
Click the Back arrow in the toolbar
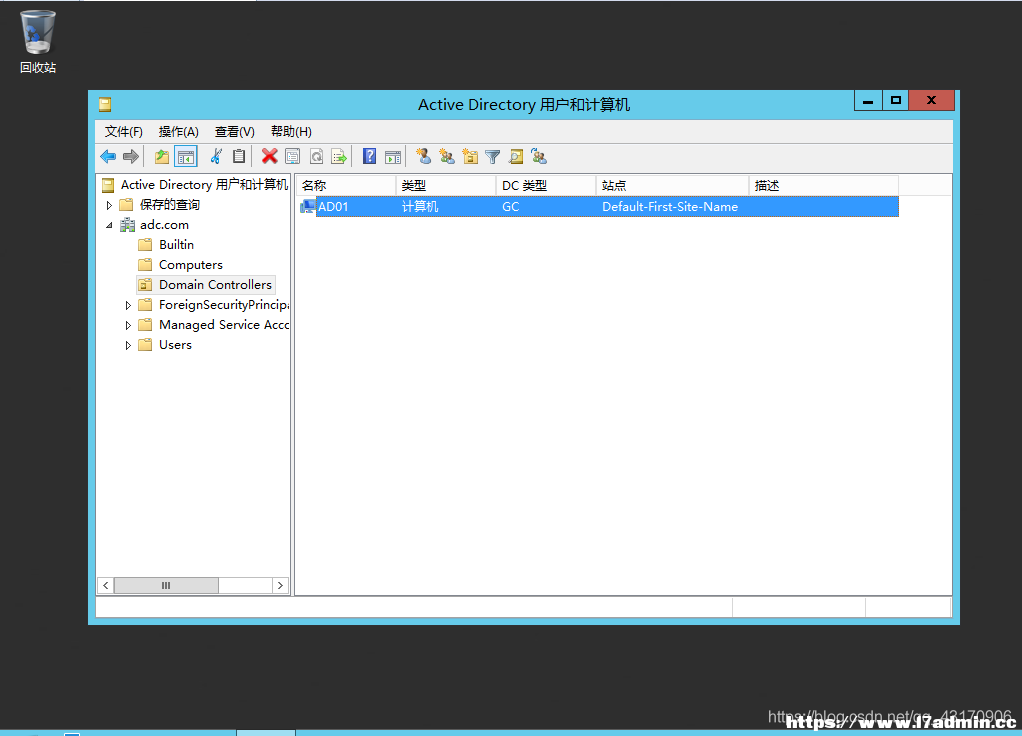[108, 156]
